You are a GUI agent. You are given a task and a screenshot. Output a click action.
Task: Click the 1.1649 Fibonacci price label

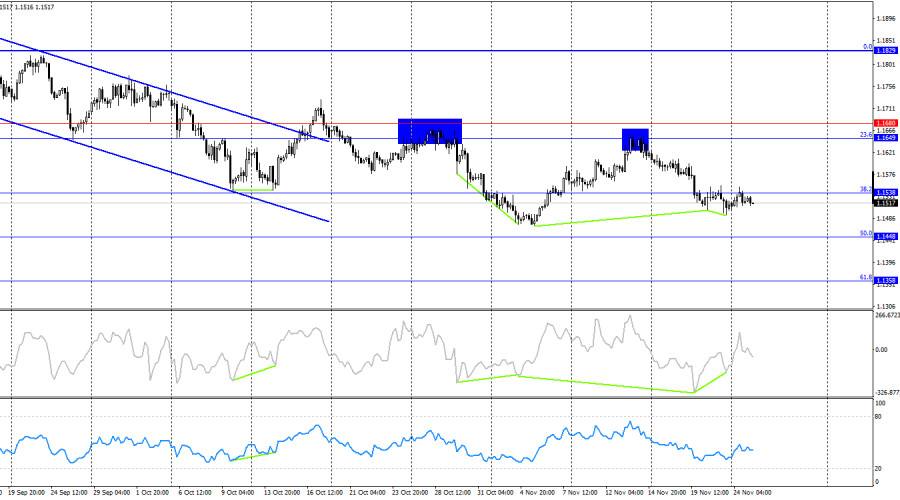coord(884,138)
